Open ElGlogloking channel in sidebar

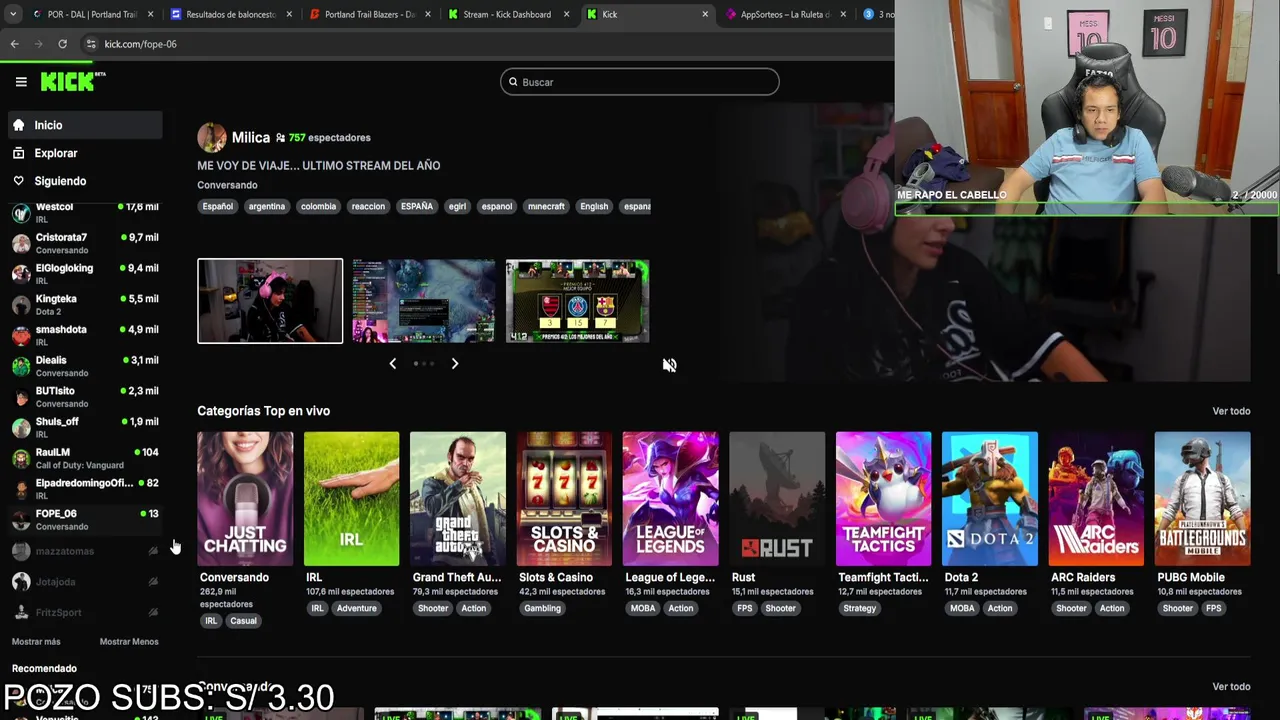coord(85,274)
